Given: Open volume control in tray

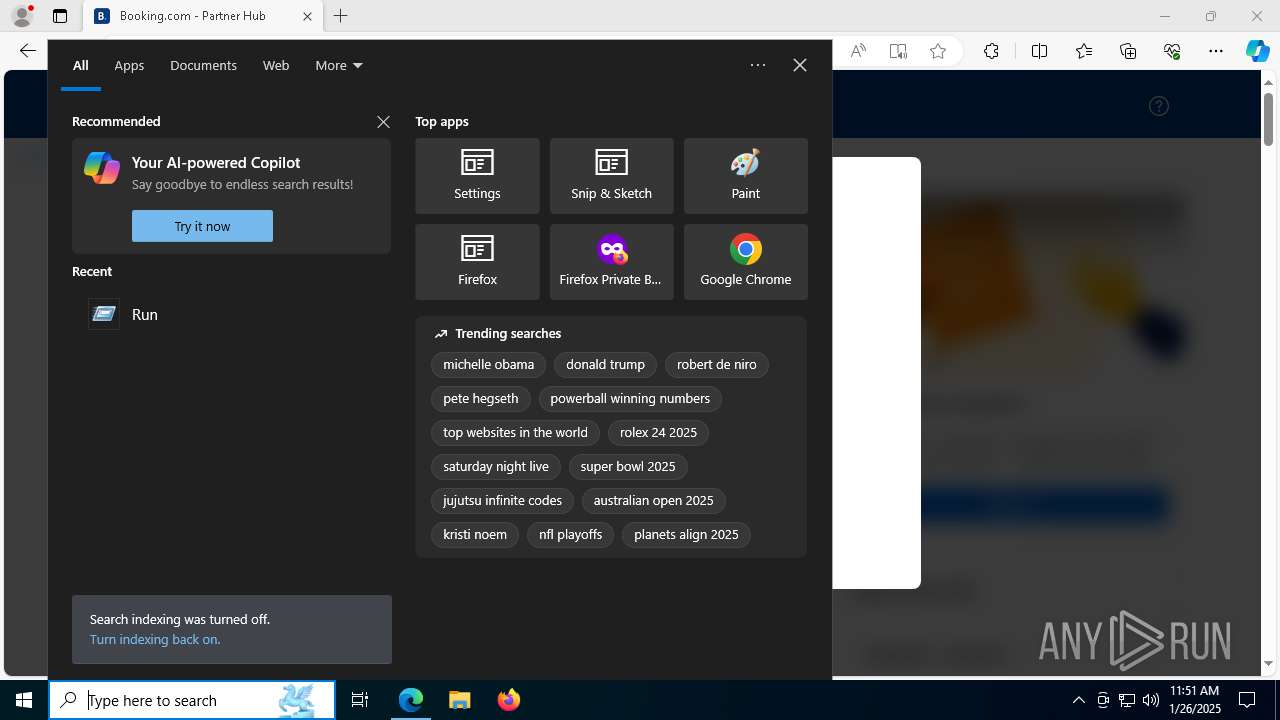Looking at the screenshot, I should [1151, 700].
